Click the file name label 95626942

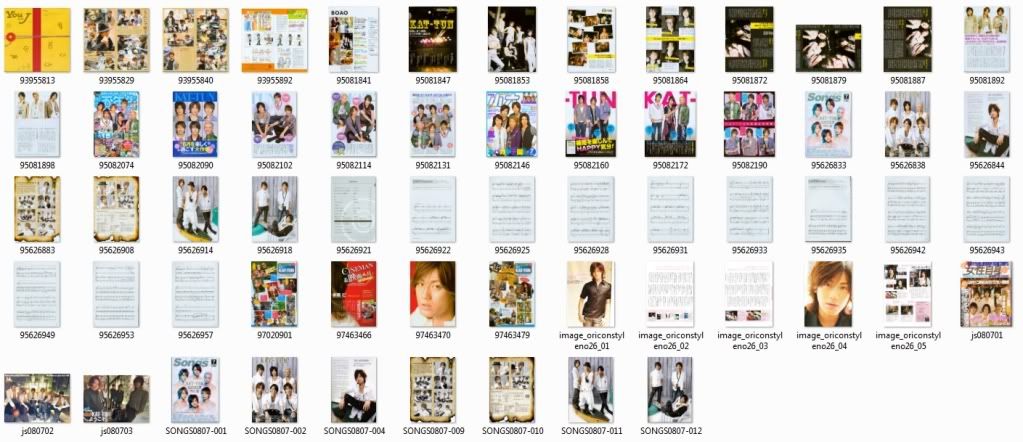click(908, 250)
